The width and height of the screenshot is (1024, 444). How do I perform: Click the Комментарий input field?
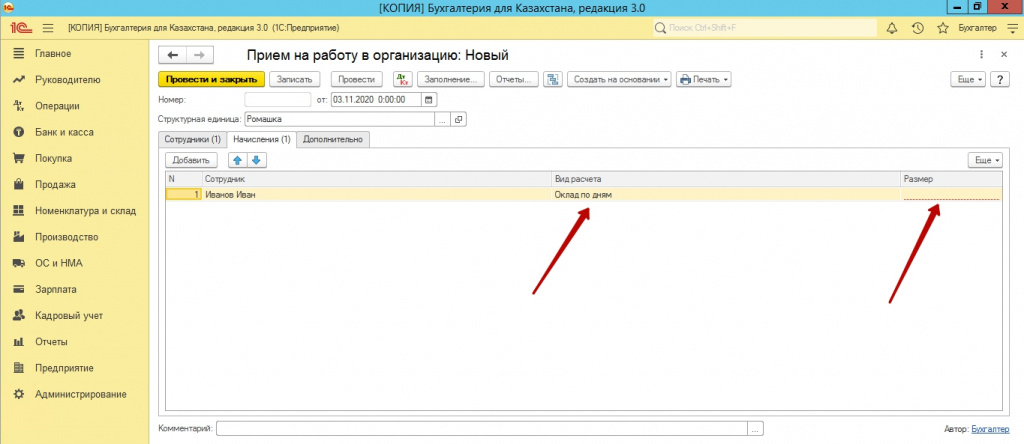pyautogui.click(x=482, y=428)
